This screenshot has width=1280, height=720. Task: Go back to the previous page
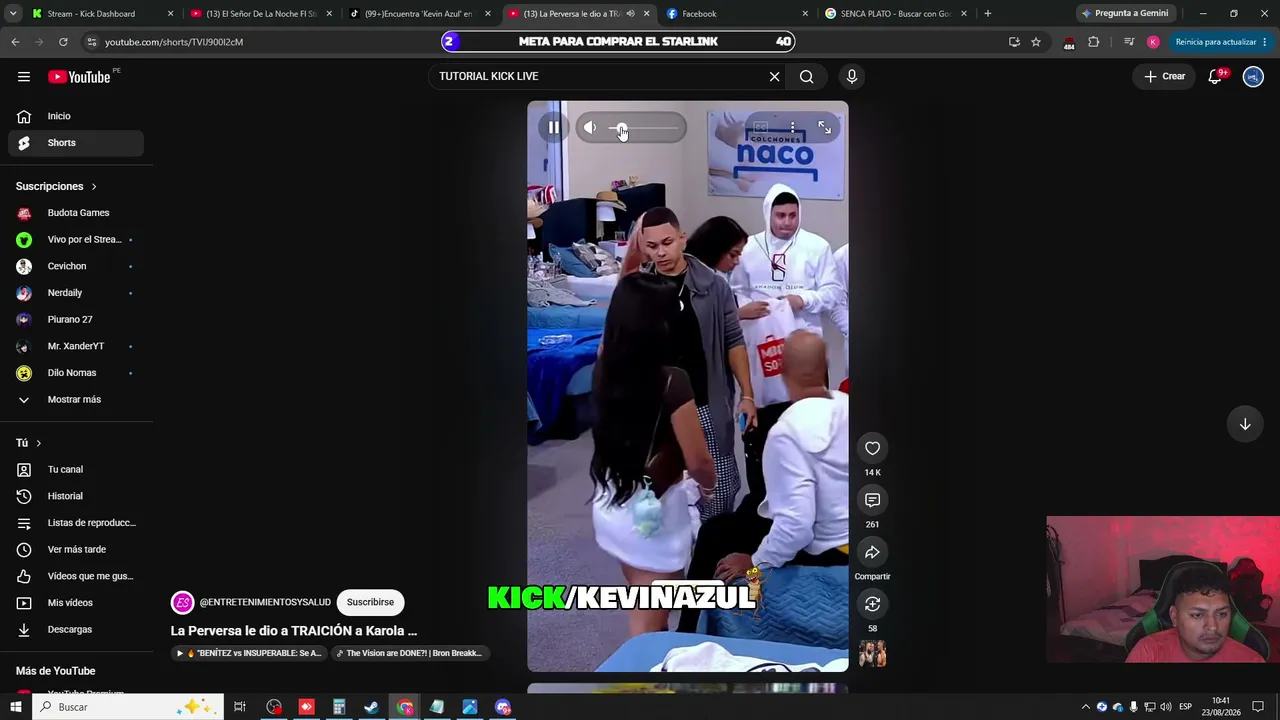(x=15, y=42)
